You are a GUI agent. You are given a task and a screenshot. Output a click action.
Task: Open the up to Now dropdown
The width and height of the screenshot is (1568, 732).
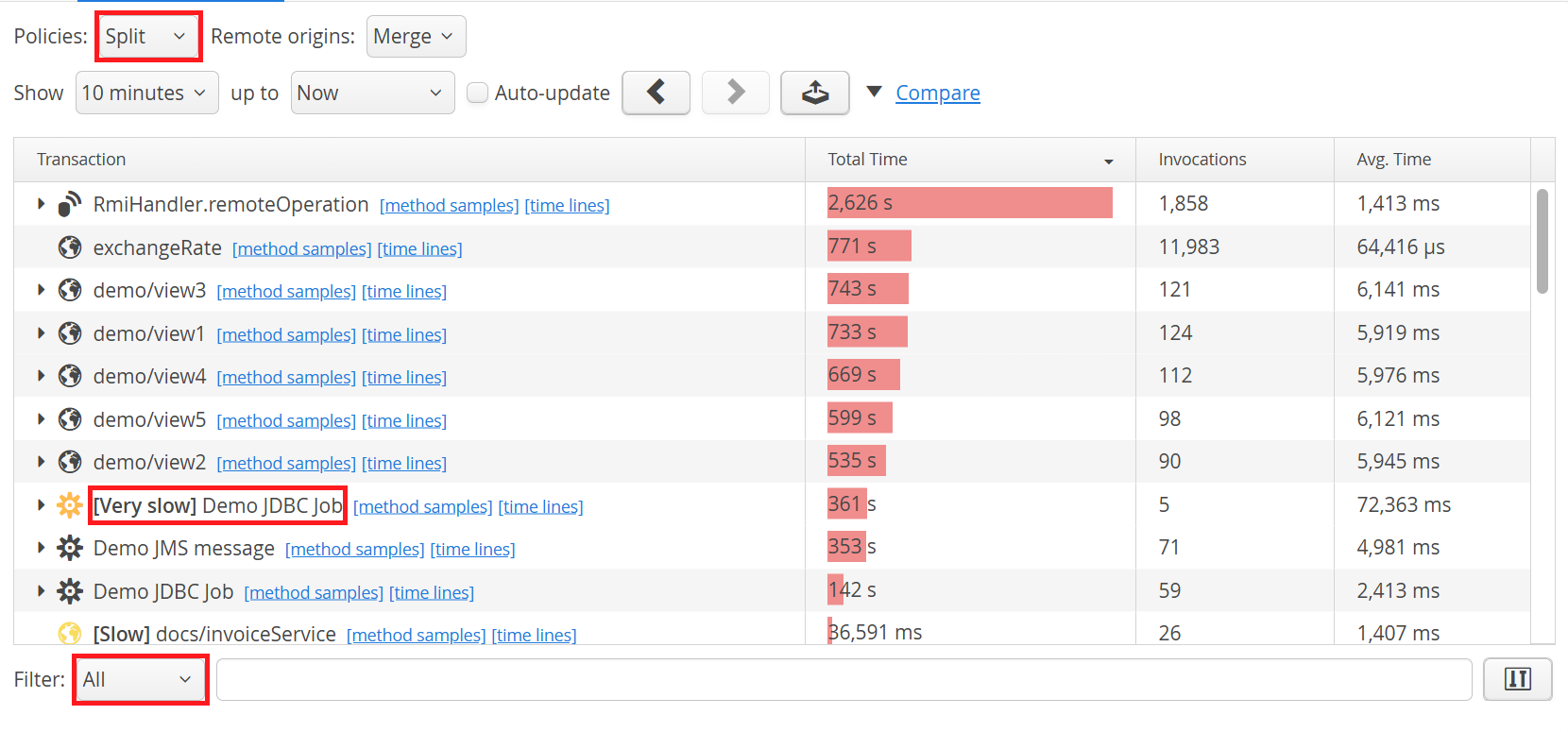[373, 93]
